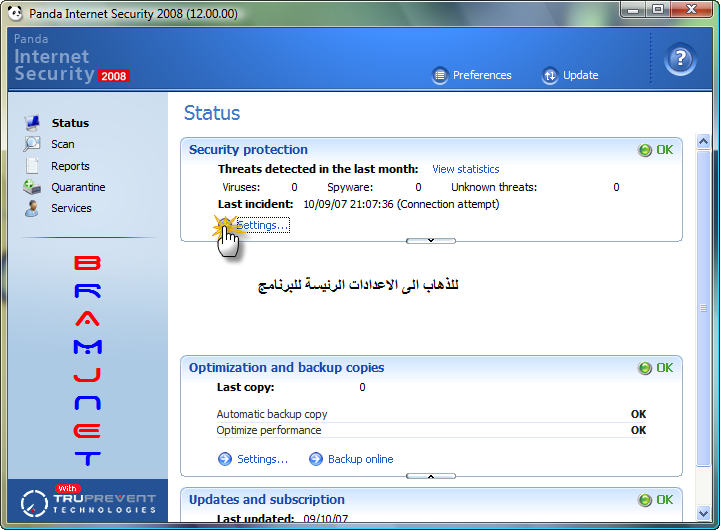Open View statistics link
This screenshot has height=530, width=720.
point(466,169)
